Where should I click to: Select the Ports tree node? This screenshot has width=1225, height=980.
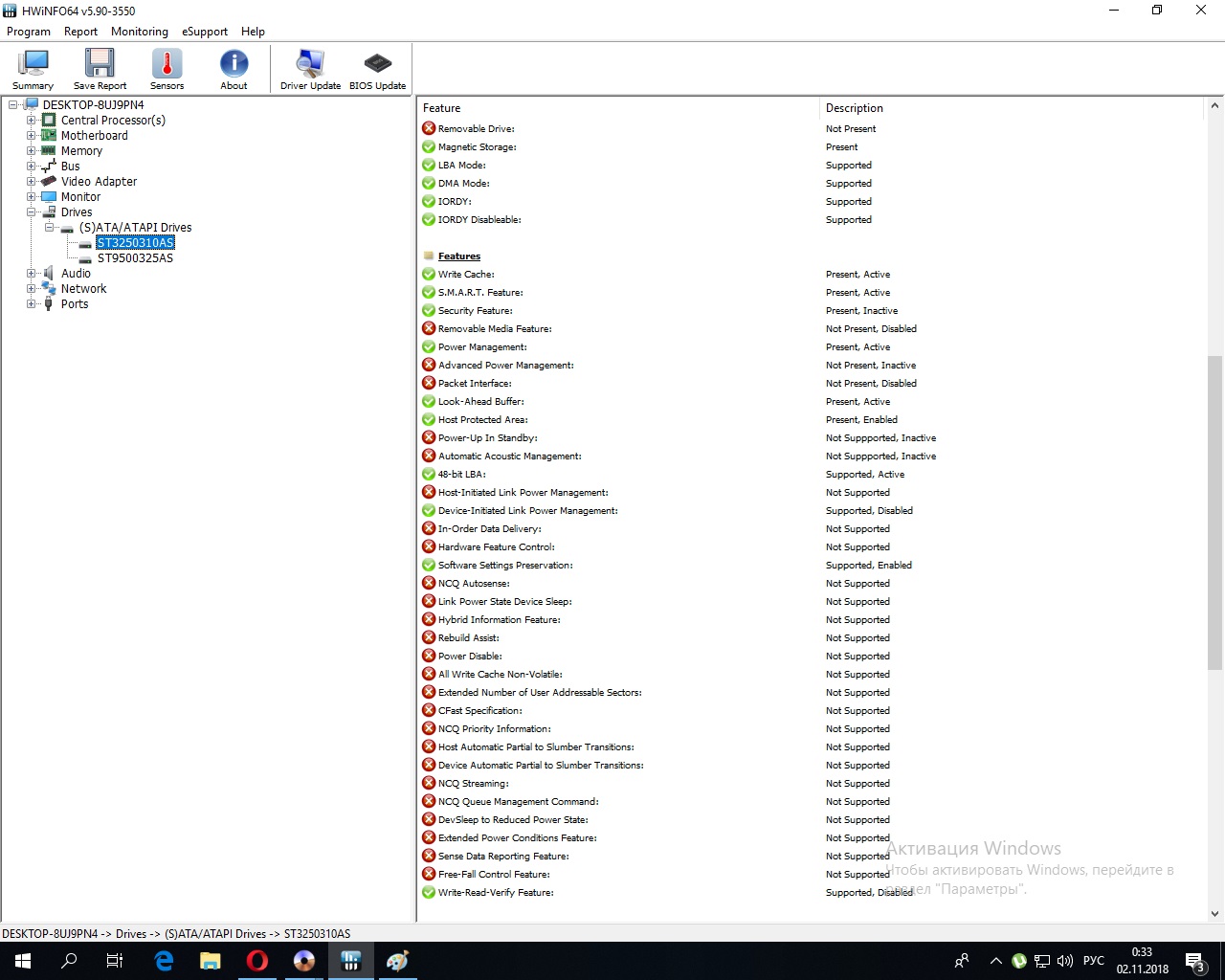coord(74,304)
